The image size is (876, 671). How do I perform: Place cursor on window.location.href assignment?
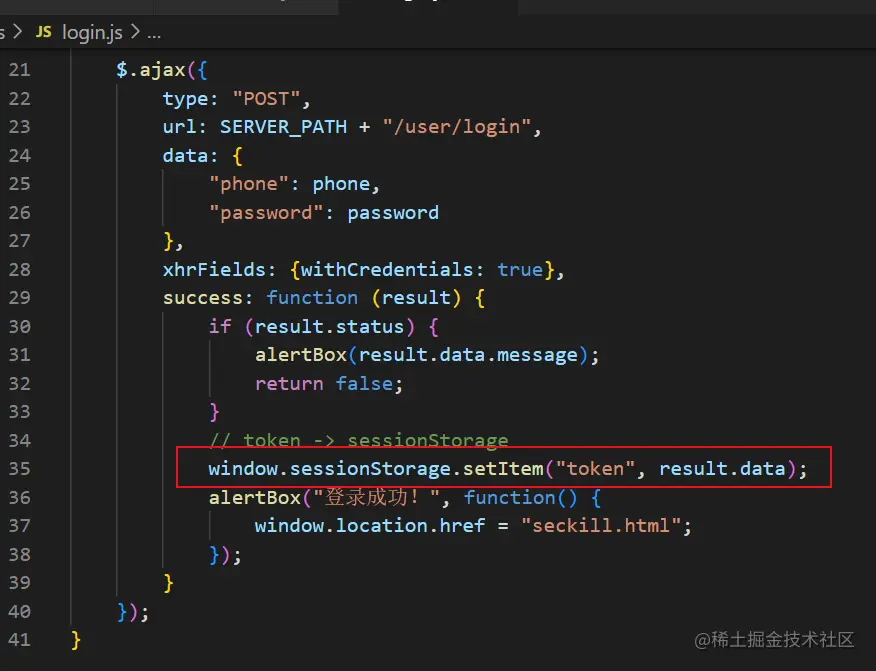coord(473,526)
